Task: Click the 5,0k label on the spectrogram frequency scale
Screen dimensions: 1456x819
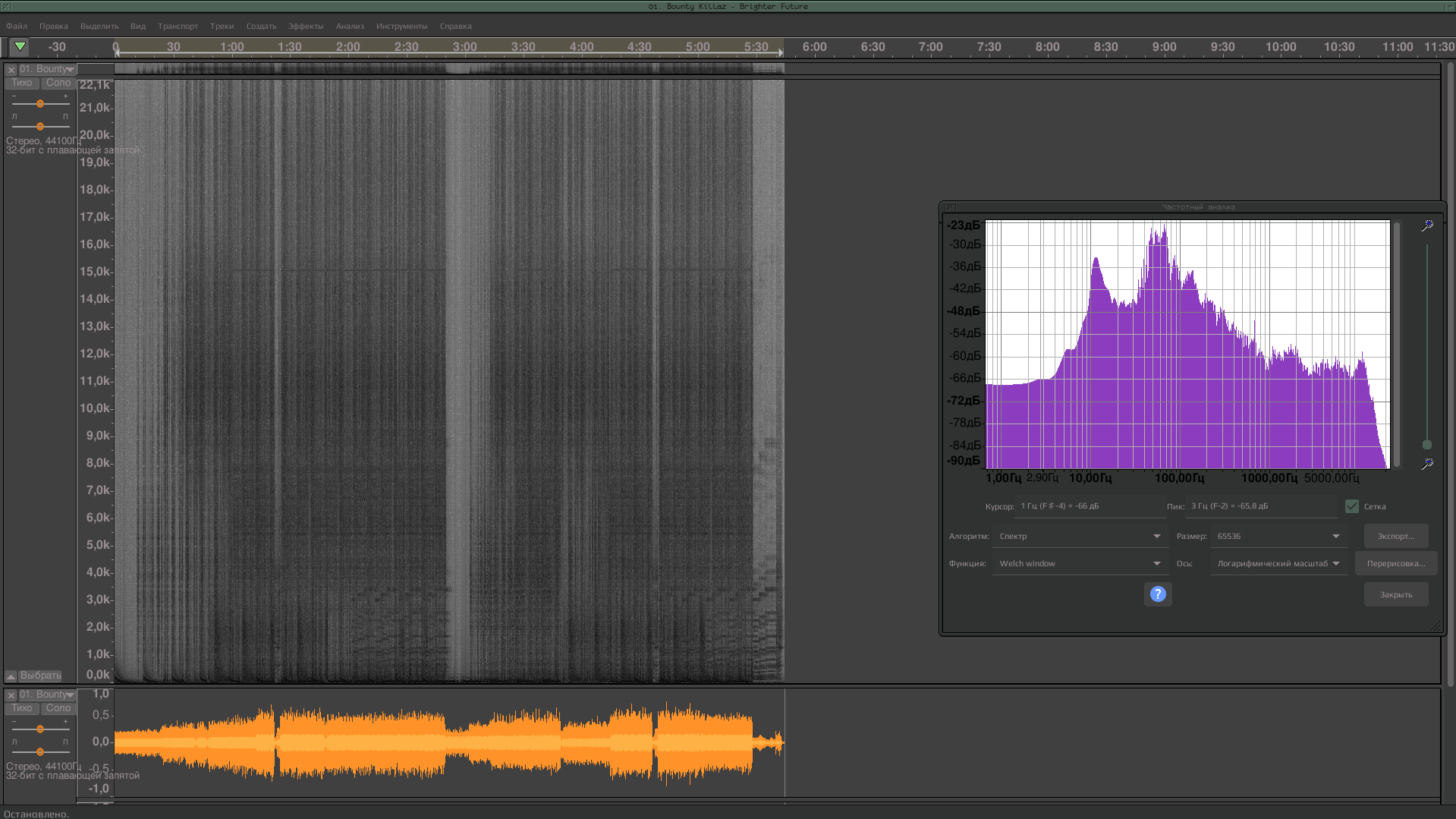Action: pos(98,545)
